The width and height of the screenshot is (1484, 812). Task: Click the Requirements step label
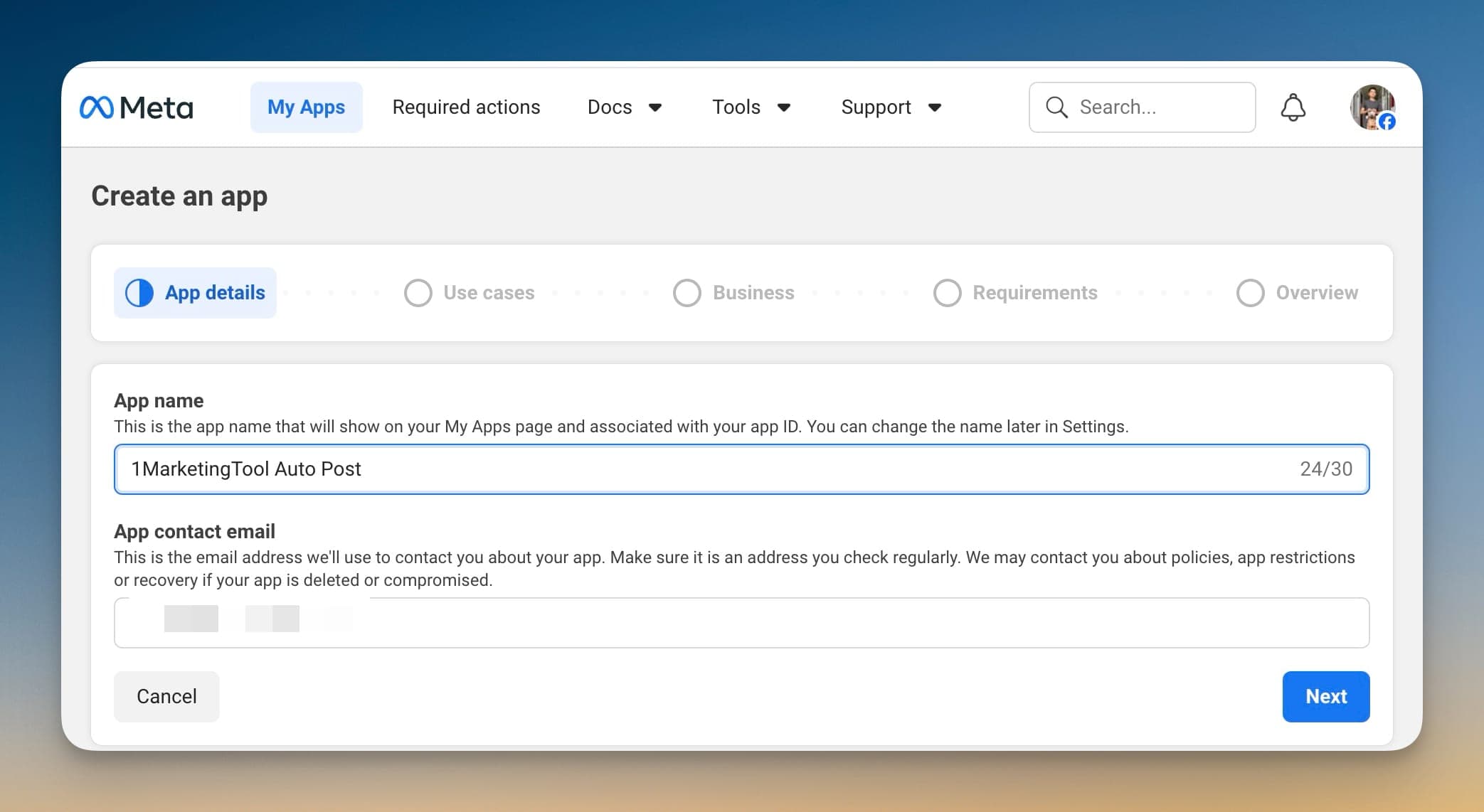click(1035, 293)
